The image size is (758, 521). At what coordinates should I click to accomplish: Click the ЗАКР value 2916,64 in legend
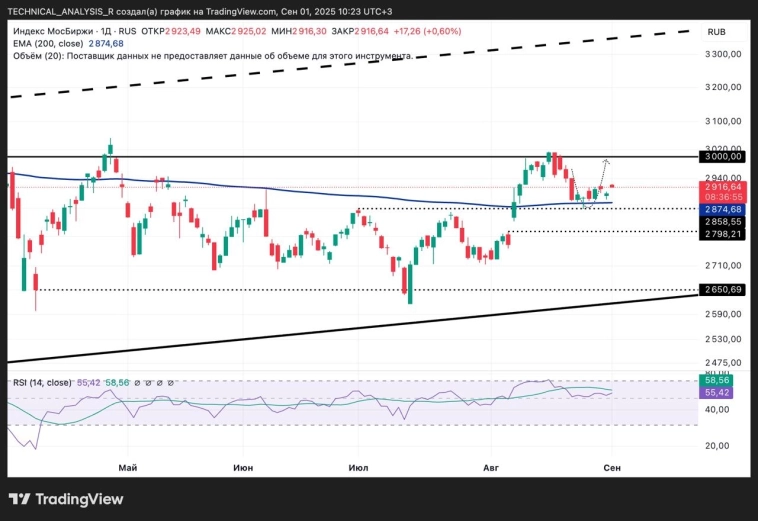371,31
